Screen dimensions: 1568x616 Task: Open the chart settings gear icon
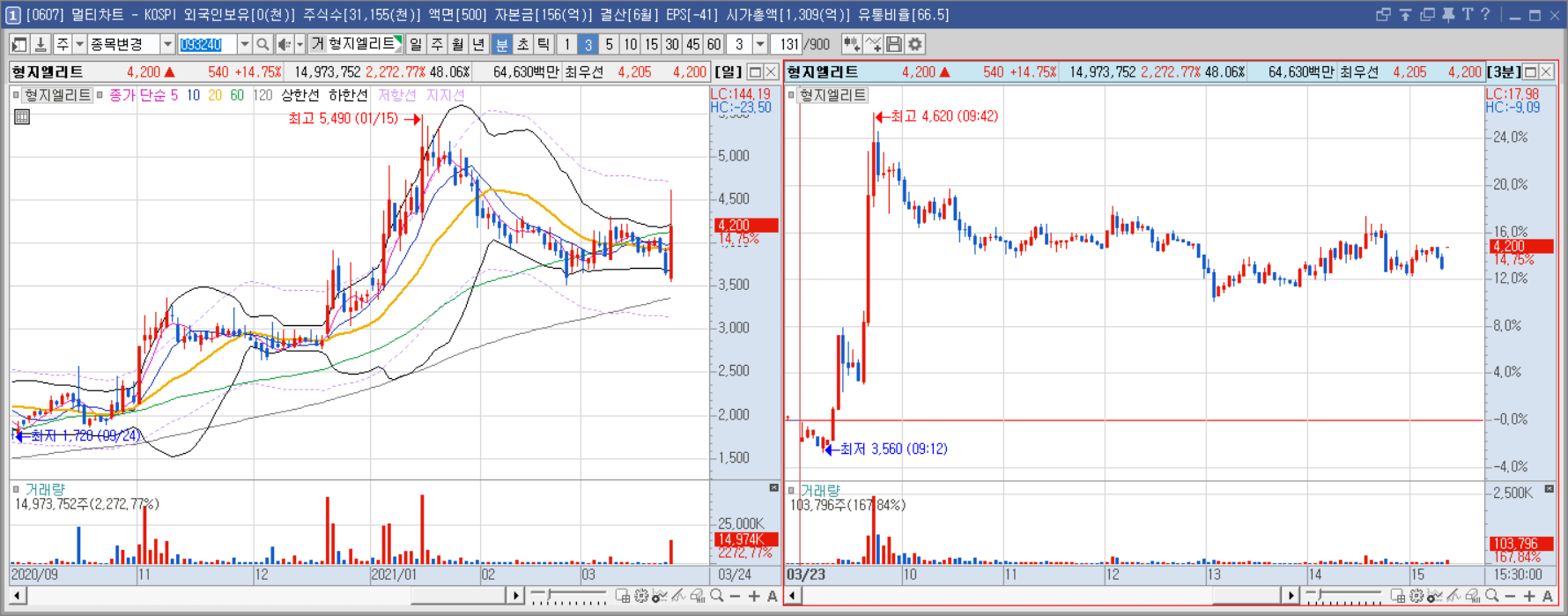click(915, 44)
